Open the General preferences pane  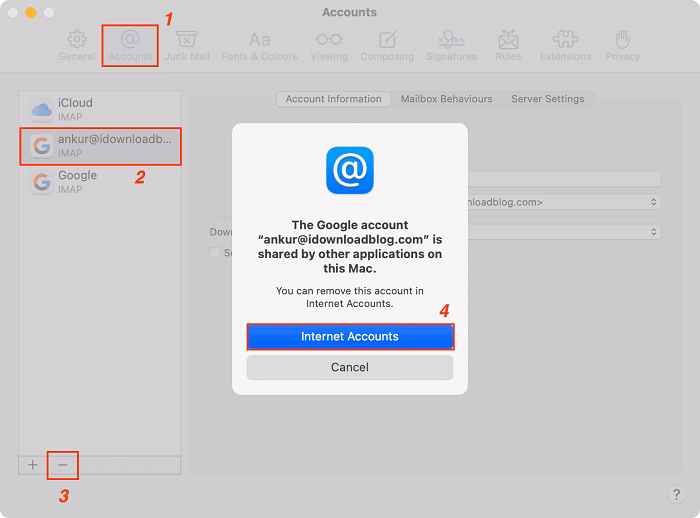click(x=77, y=46)
